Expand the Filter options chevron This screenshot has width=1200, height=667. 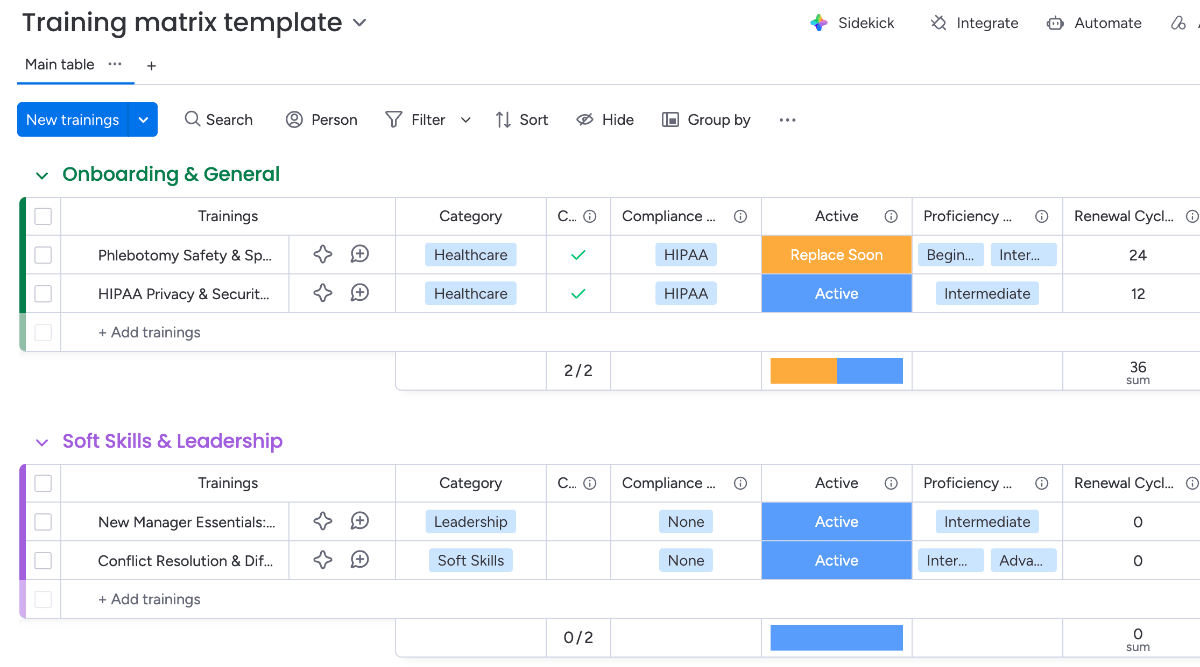[x=465, y=120]
